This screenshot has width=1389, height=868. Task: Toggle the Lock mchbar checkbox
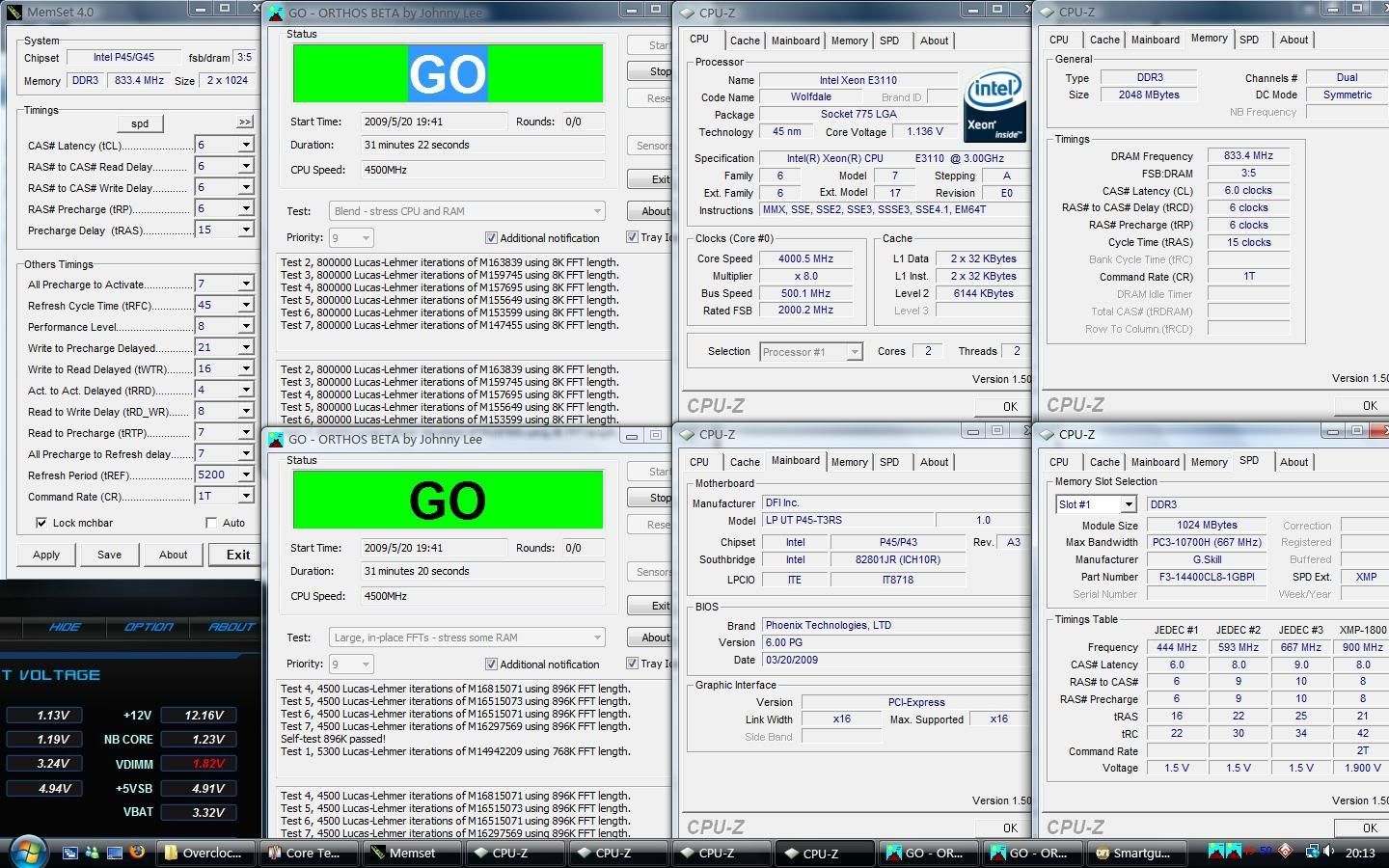pos(41,523)
